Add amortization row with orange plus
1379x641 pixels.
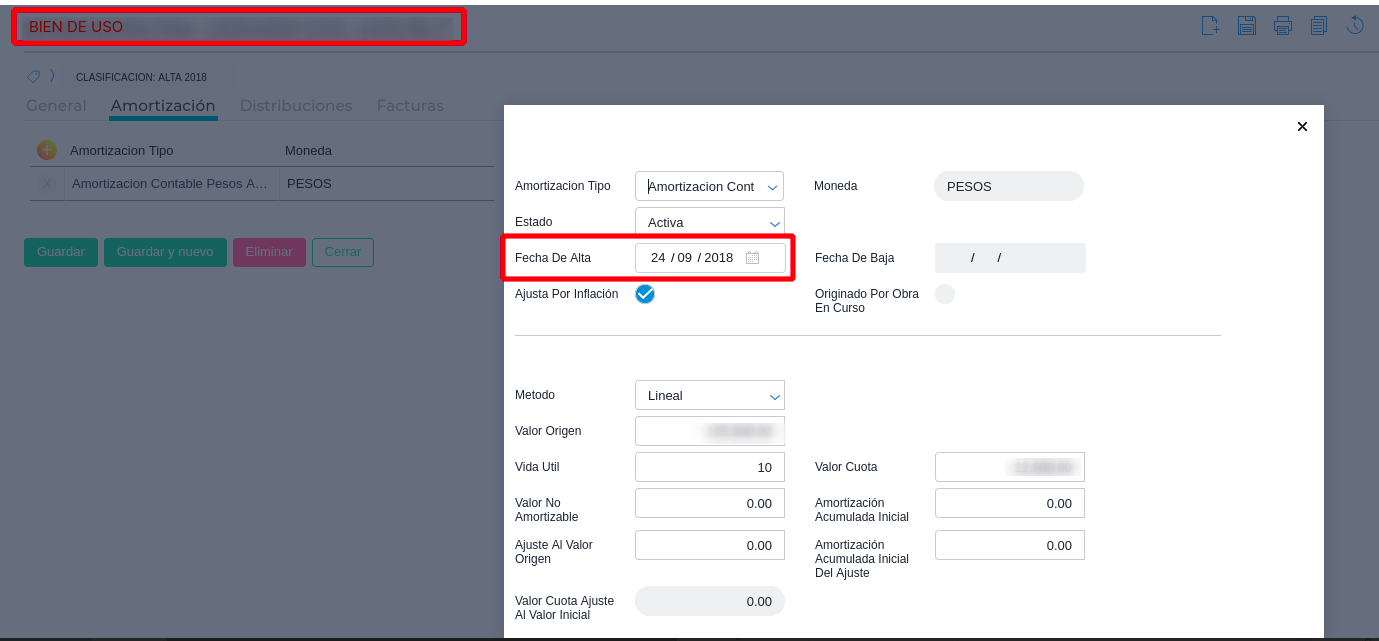click(47, 150)
